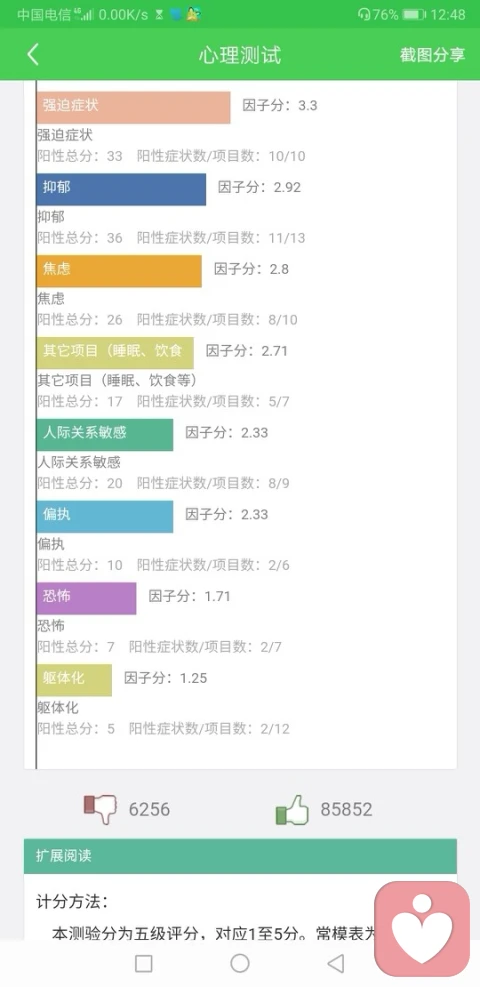Tap the 偏执 light blue bar
The width and height of the screenshot is (480, 987).
[x=104, y=517]
